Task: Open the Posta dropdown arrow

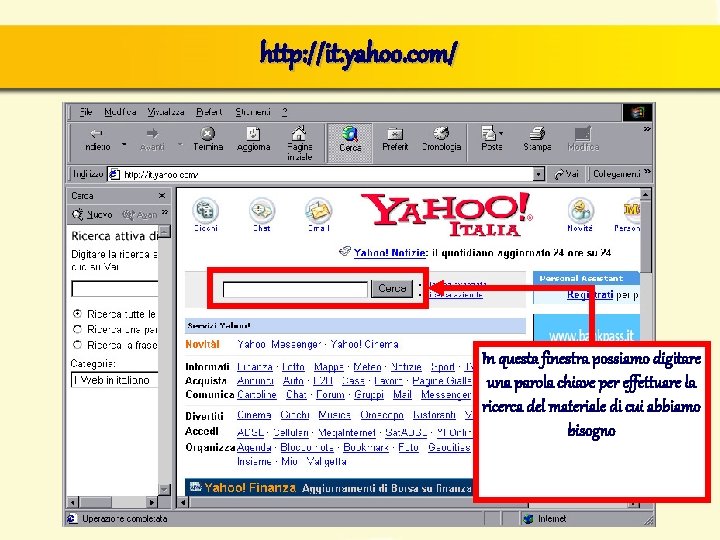Action: tap(501, 133)
